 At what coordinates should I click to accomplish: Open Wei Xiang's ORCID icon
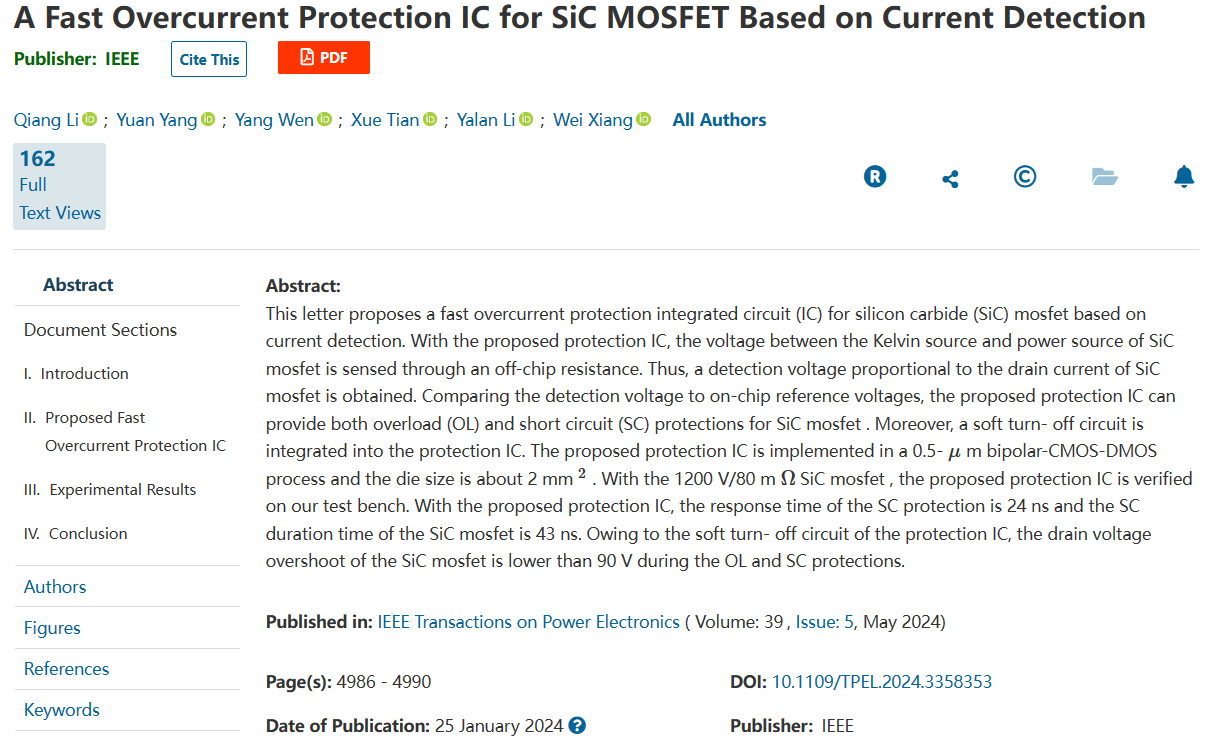point(644,120)
